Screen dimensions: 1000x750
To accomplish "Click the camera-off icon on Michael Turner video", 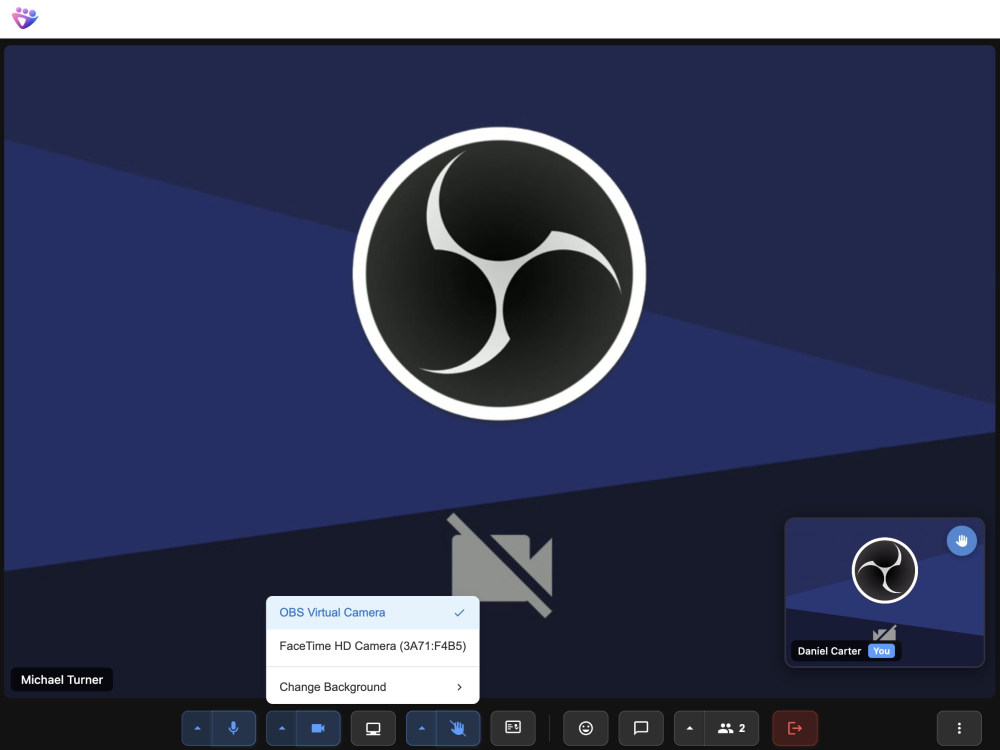I will pos(501,566).
